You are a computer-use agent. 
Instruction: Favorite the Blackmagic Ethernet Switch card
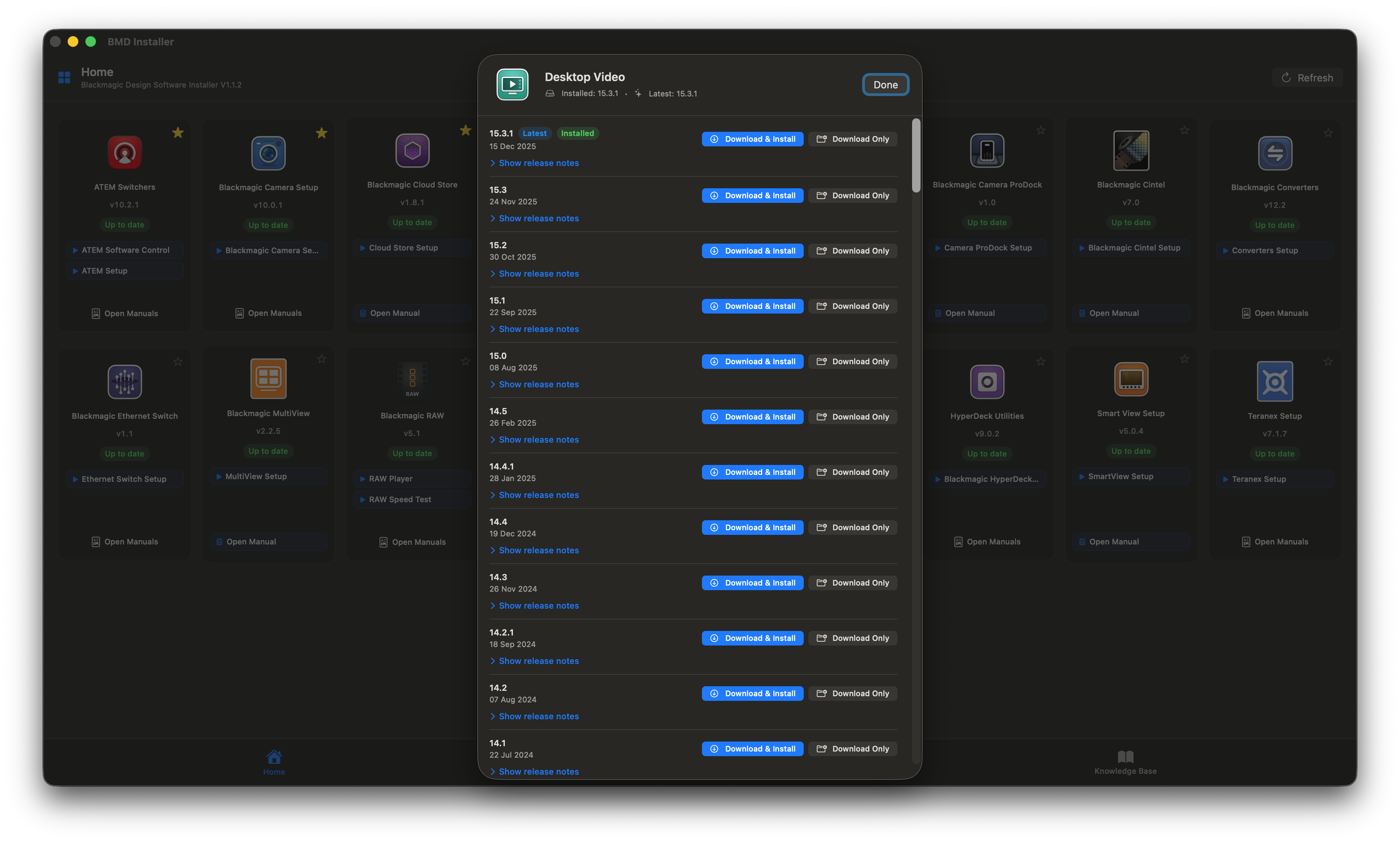click(x=178, y=361)
